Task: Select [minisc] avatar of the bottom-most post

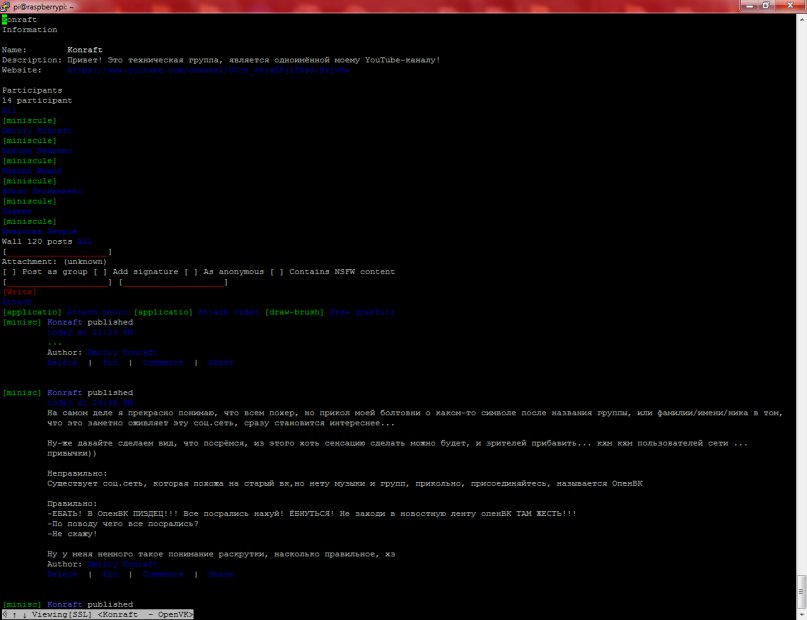Action: (x=22, y=605)
